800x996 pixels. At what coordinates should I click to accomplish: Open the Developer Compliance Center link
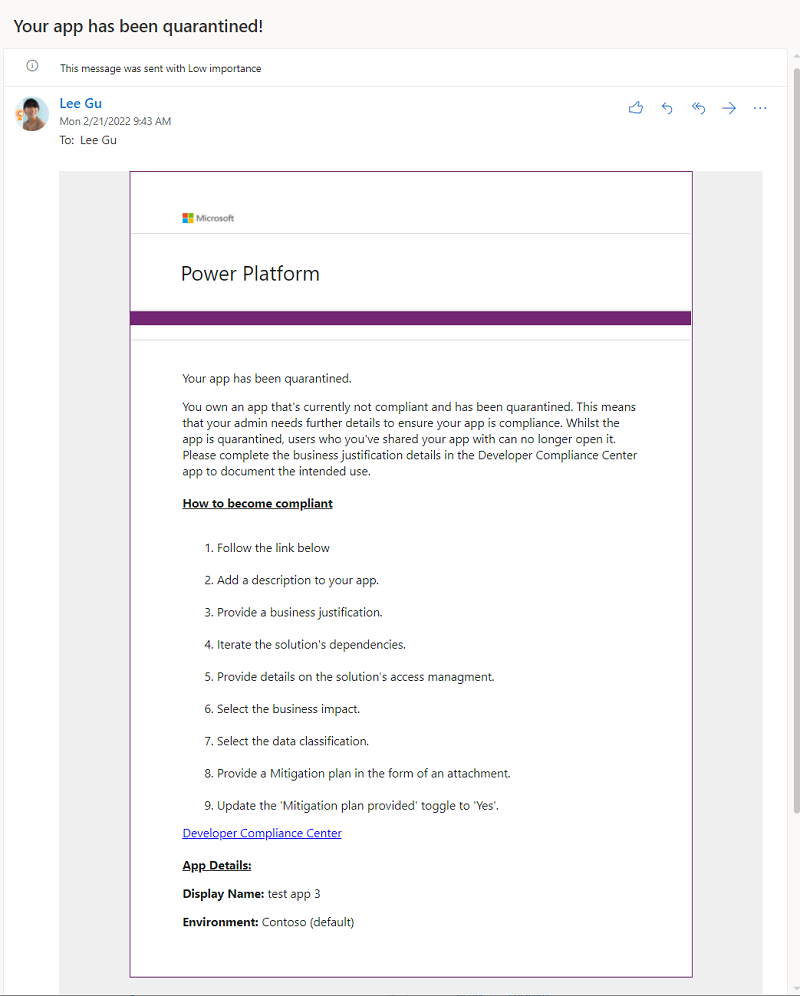[261, 832]
